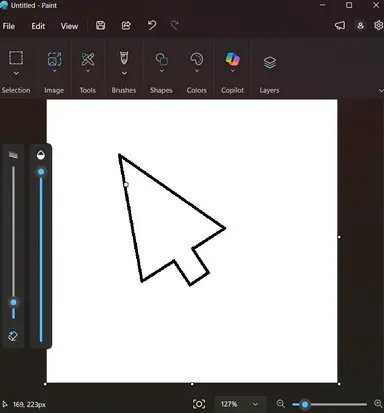
Task: Open the Edit menu
Action: tap(38, 26)
